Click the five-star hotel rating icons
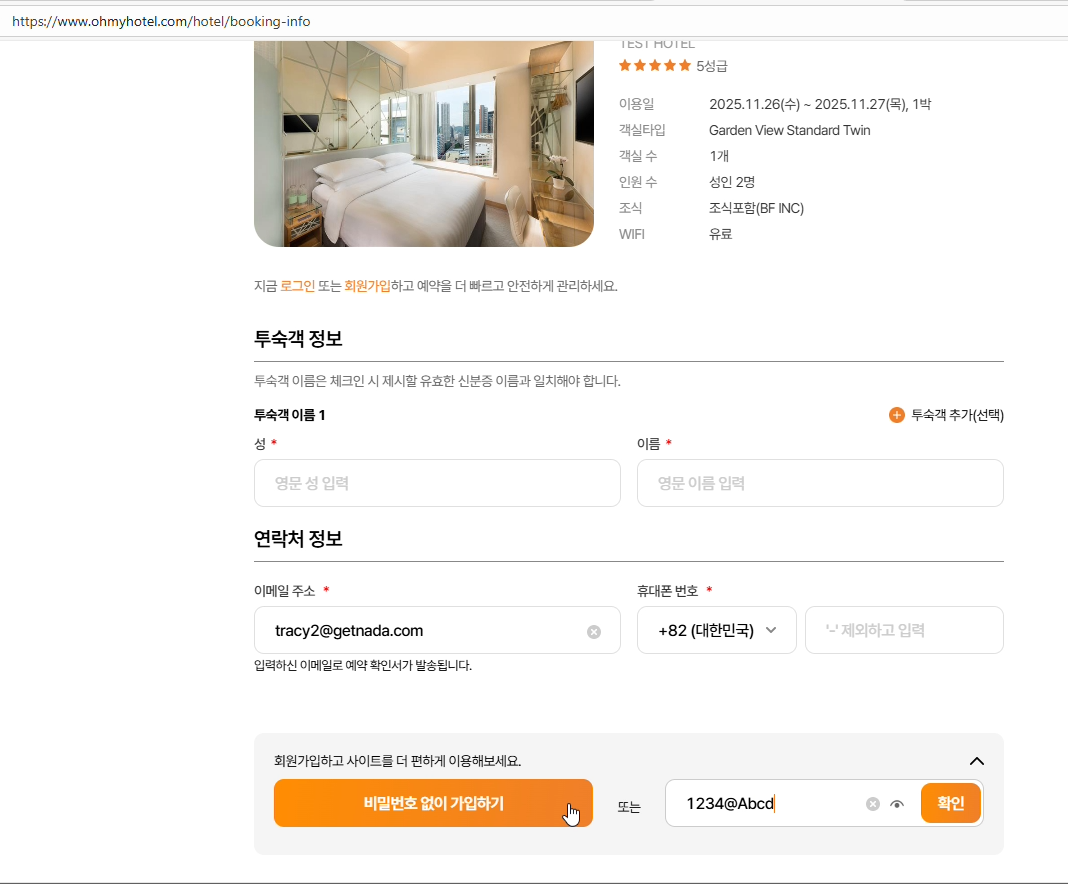Viewport: 1068px width, 884px height. pyautogui.click(x=655, y=66)
